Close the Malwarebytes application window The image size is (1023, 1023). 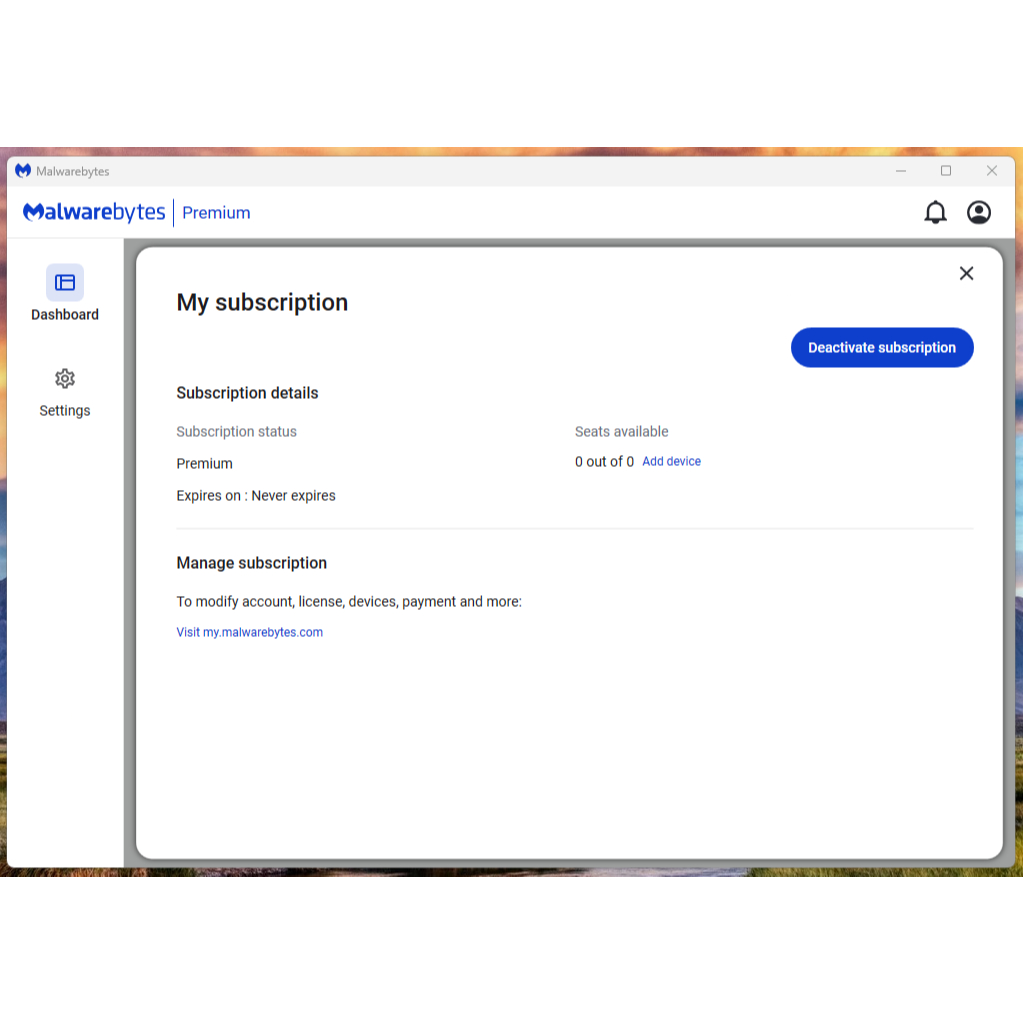tap(992, 171)
